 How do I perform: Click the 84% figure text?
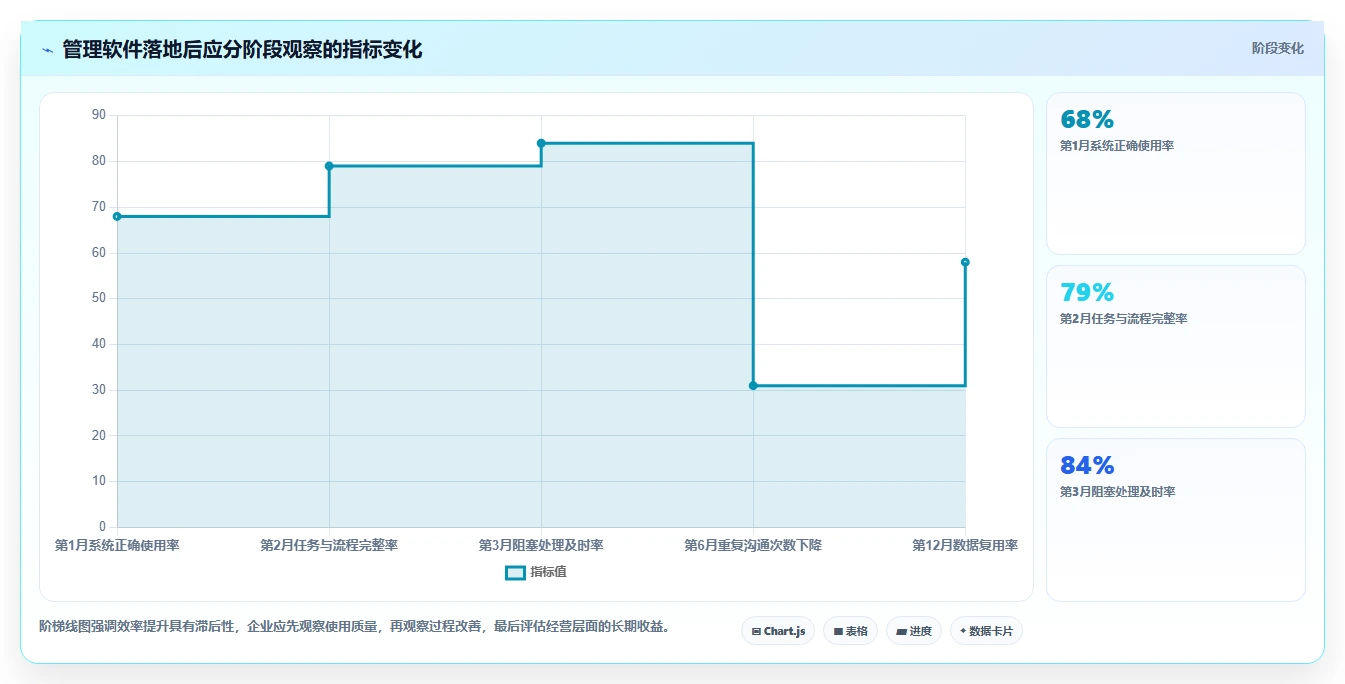(1087, 466)
